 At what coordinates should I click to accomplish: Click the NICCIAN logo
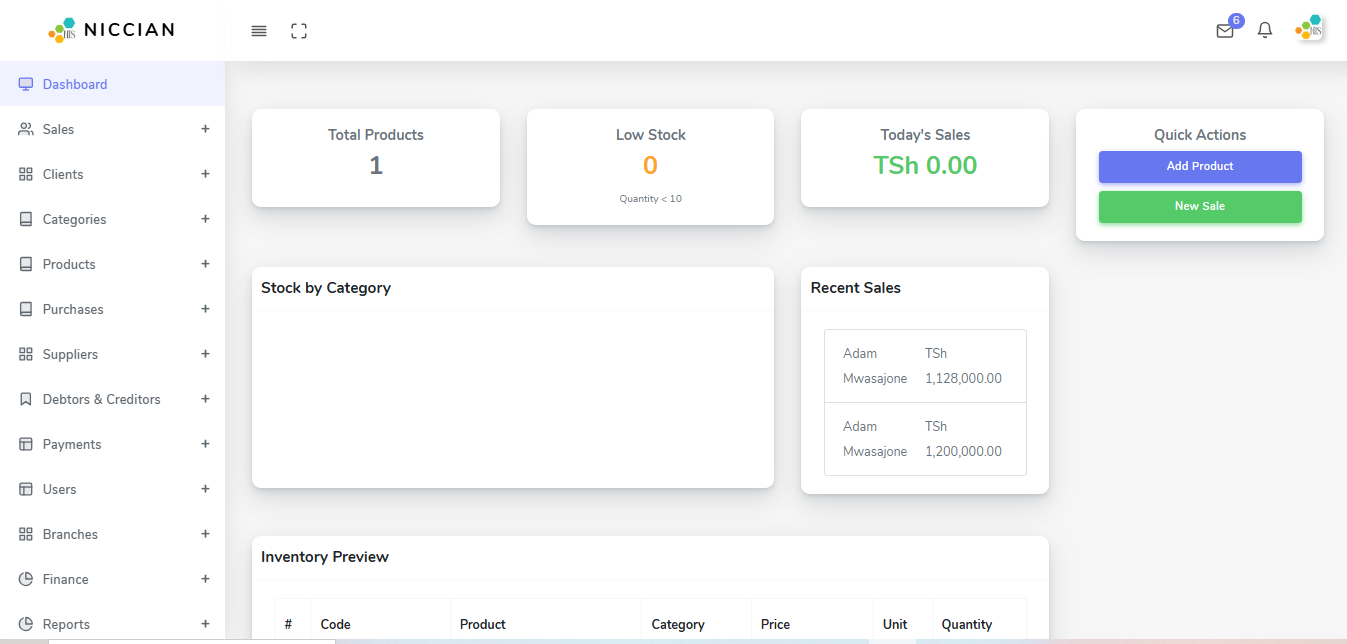[110, 29]
